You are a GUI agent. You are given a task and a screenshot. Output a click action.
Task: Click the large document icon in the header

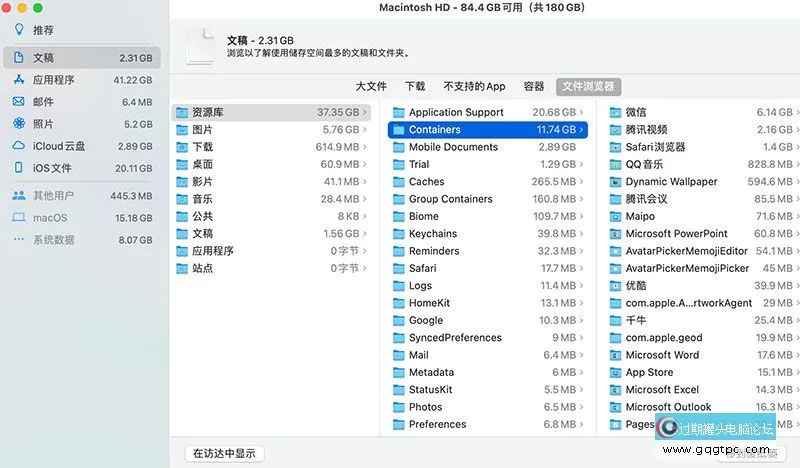pyautogui.click(x=201, y=46)
